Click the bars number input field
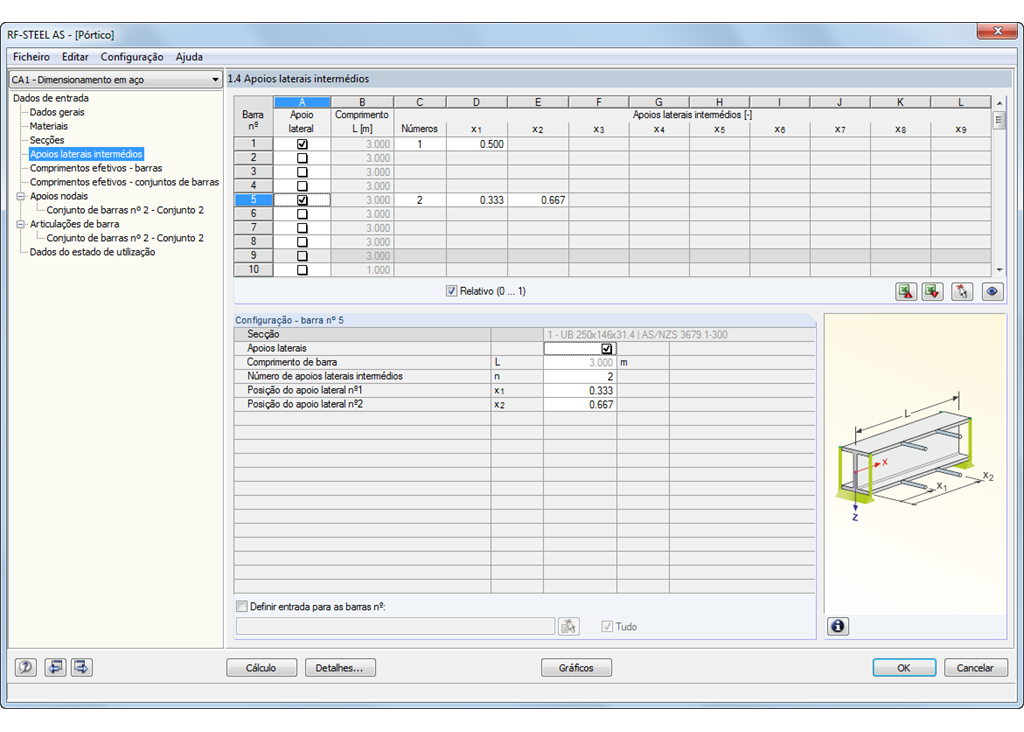1024x732 pixels. tap(396, 626)
